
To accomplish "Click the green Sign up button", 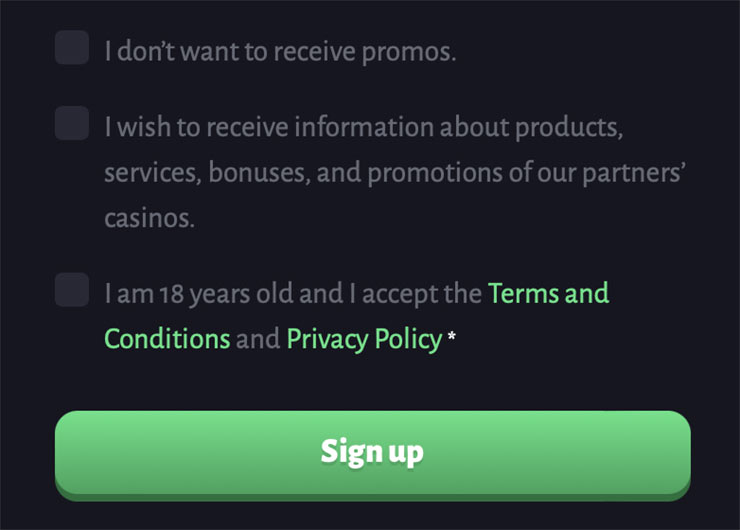I will click(x=372, y=452).
